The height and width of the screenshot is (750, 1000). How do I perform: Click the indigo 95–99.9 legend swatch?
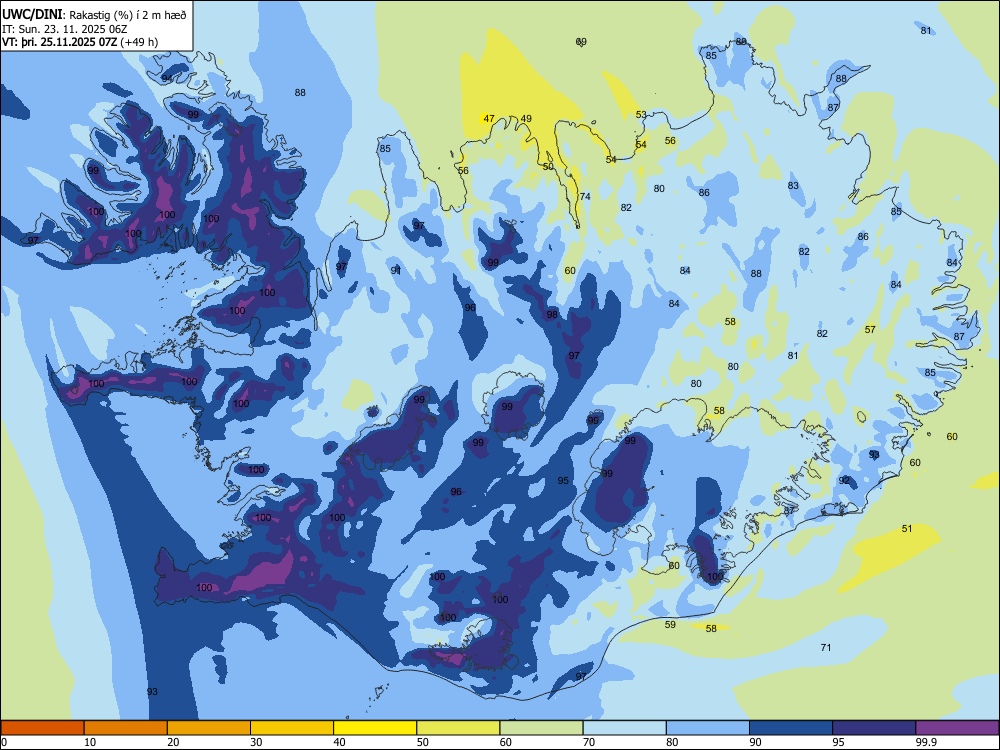click(874, 728)
